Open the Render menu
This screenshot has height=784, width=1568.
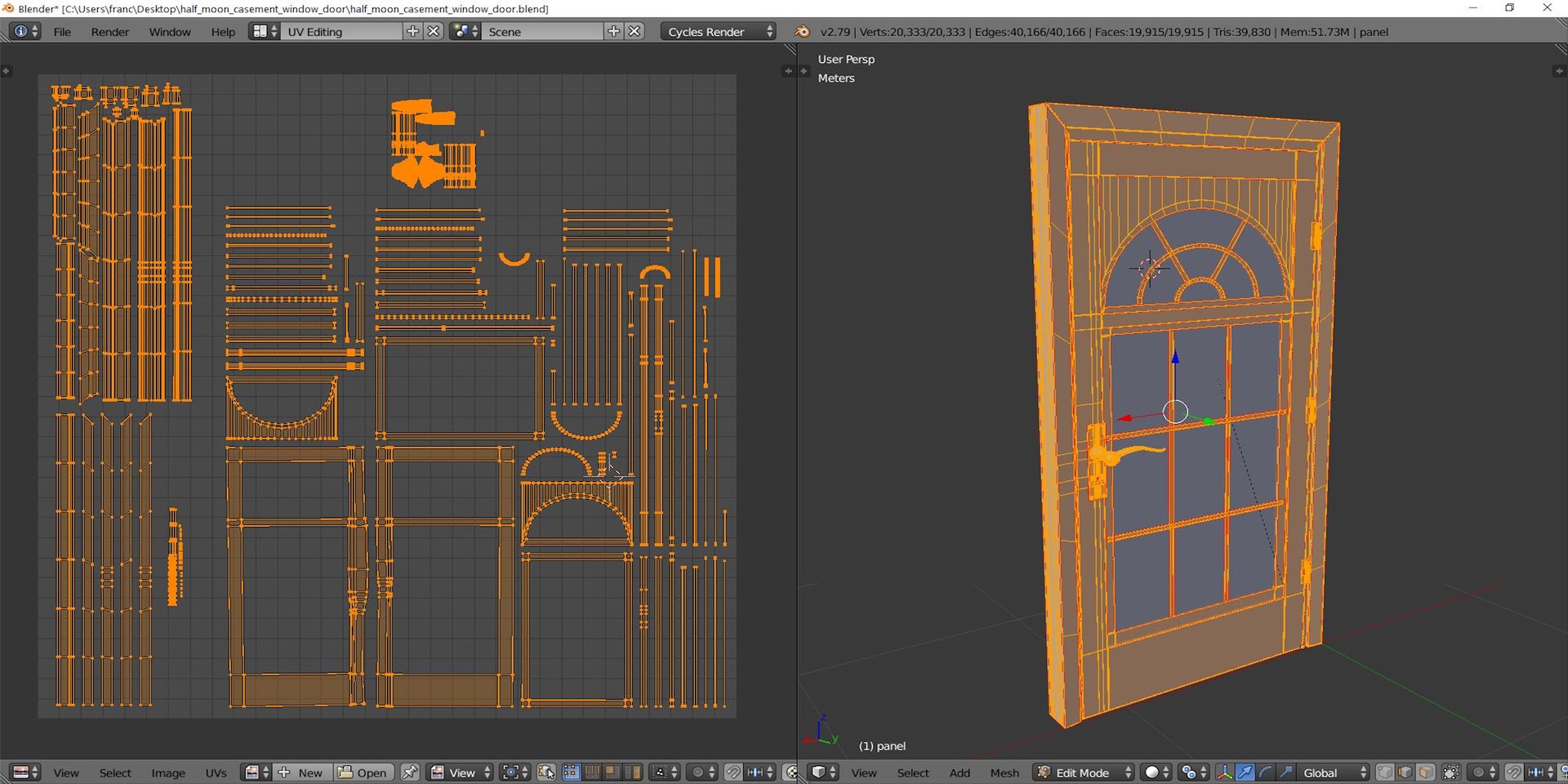click(x=109, y=32)
